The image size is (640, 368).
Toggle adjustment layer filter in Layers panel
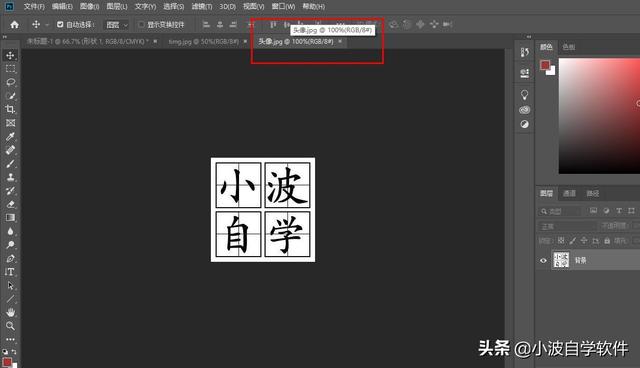(606, 211)
